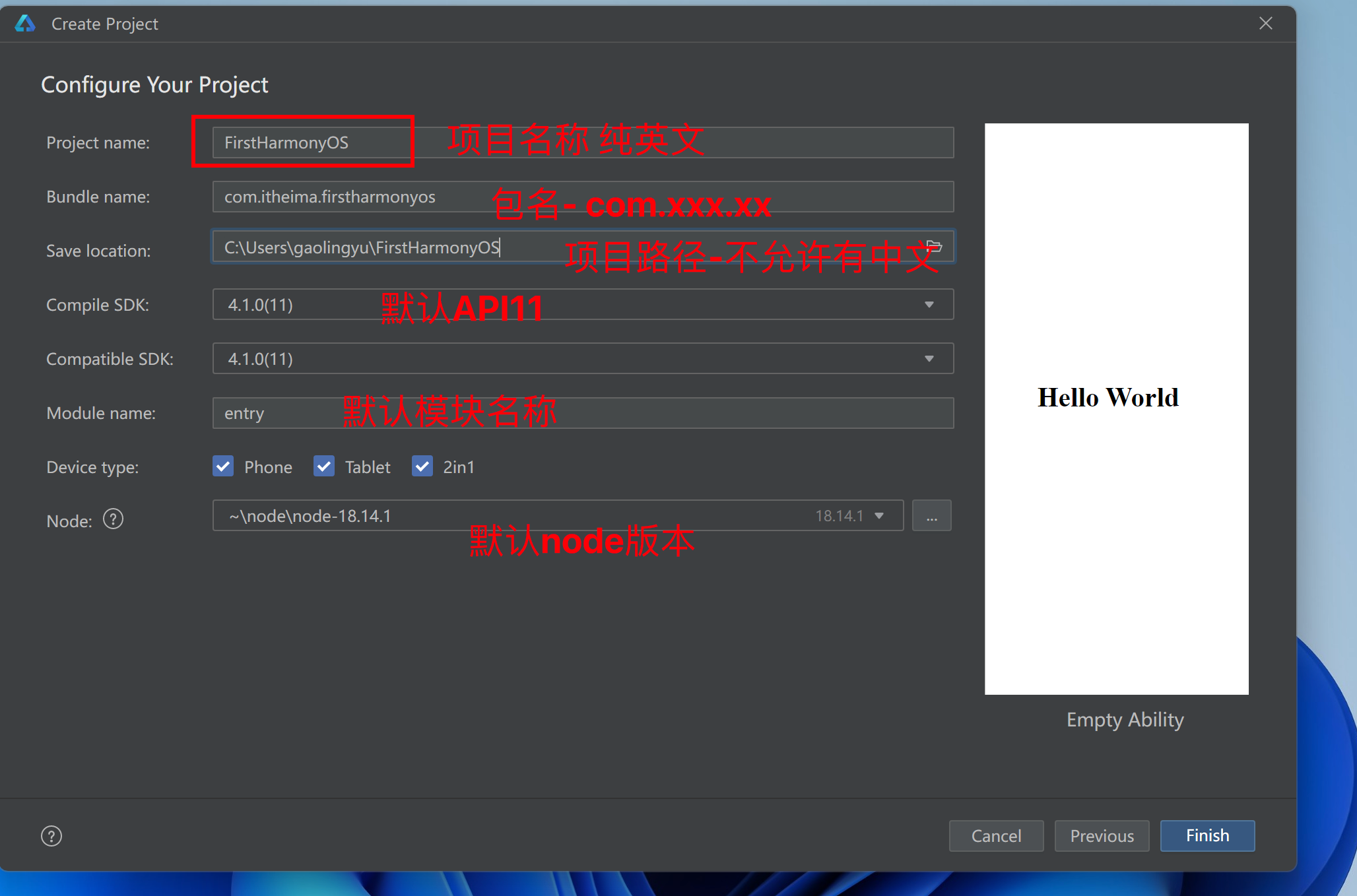Click the Cancel button
This screenshot has height=896, width=1357.
click(x=996, y=836)
